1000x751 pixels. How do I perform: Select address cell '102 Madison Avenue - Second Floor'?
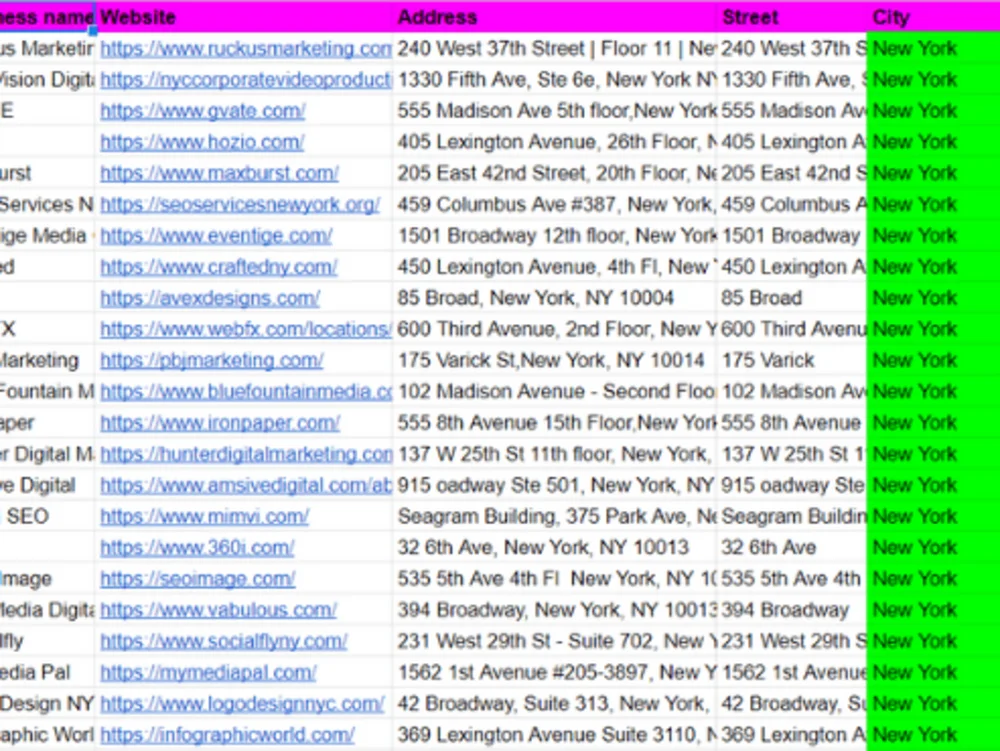coord(555,392)
